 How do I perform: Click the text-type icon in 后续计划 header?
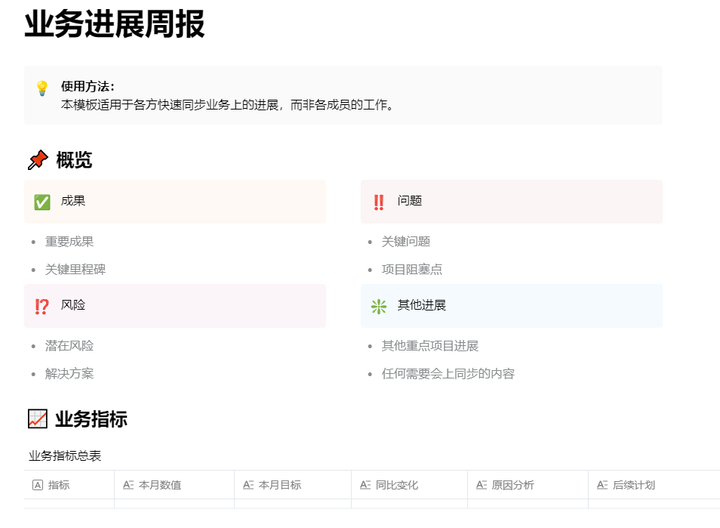(x=602, y=485)
